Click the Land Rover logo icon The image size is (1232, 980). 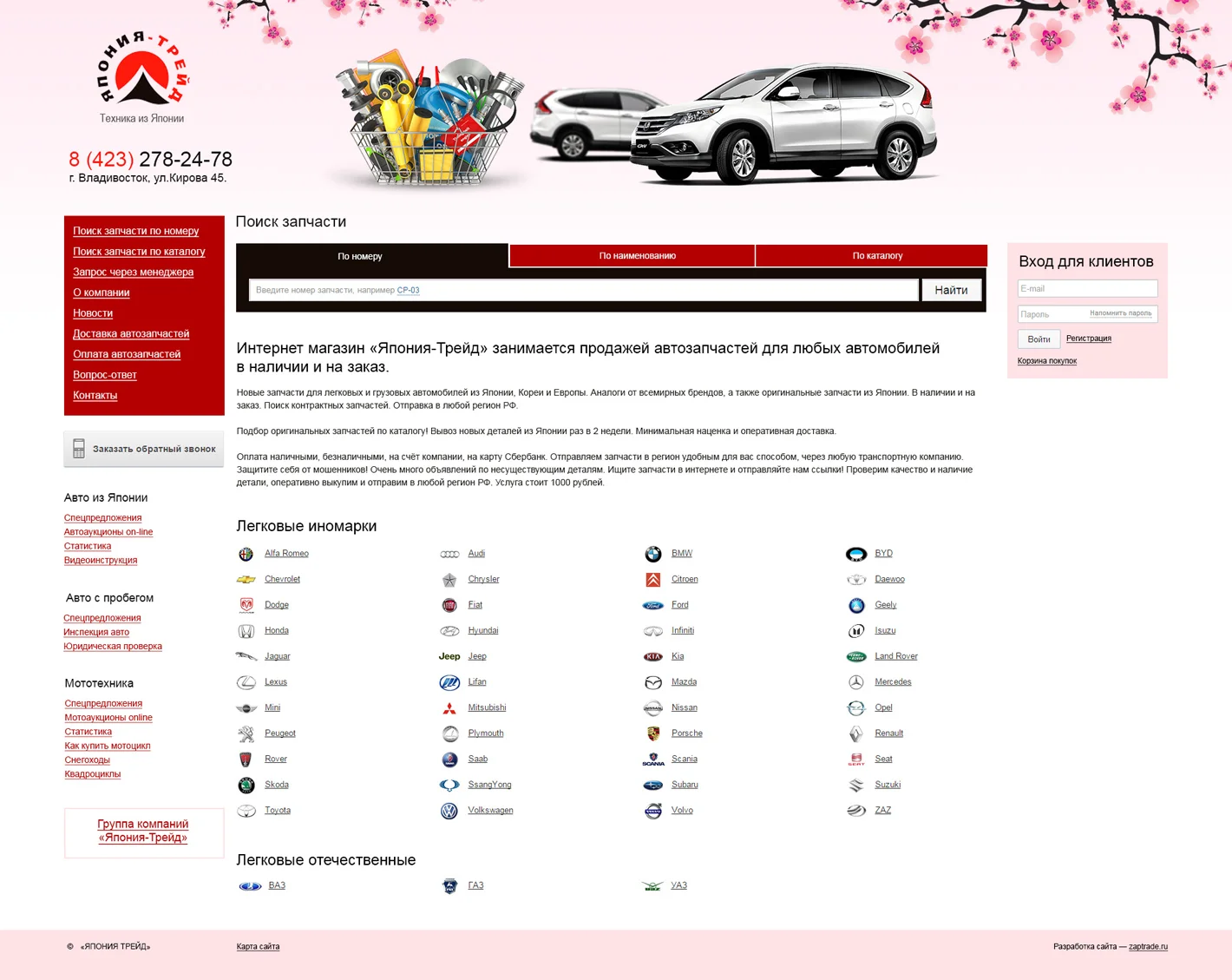point(856,656)
